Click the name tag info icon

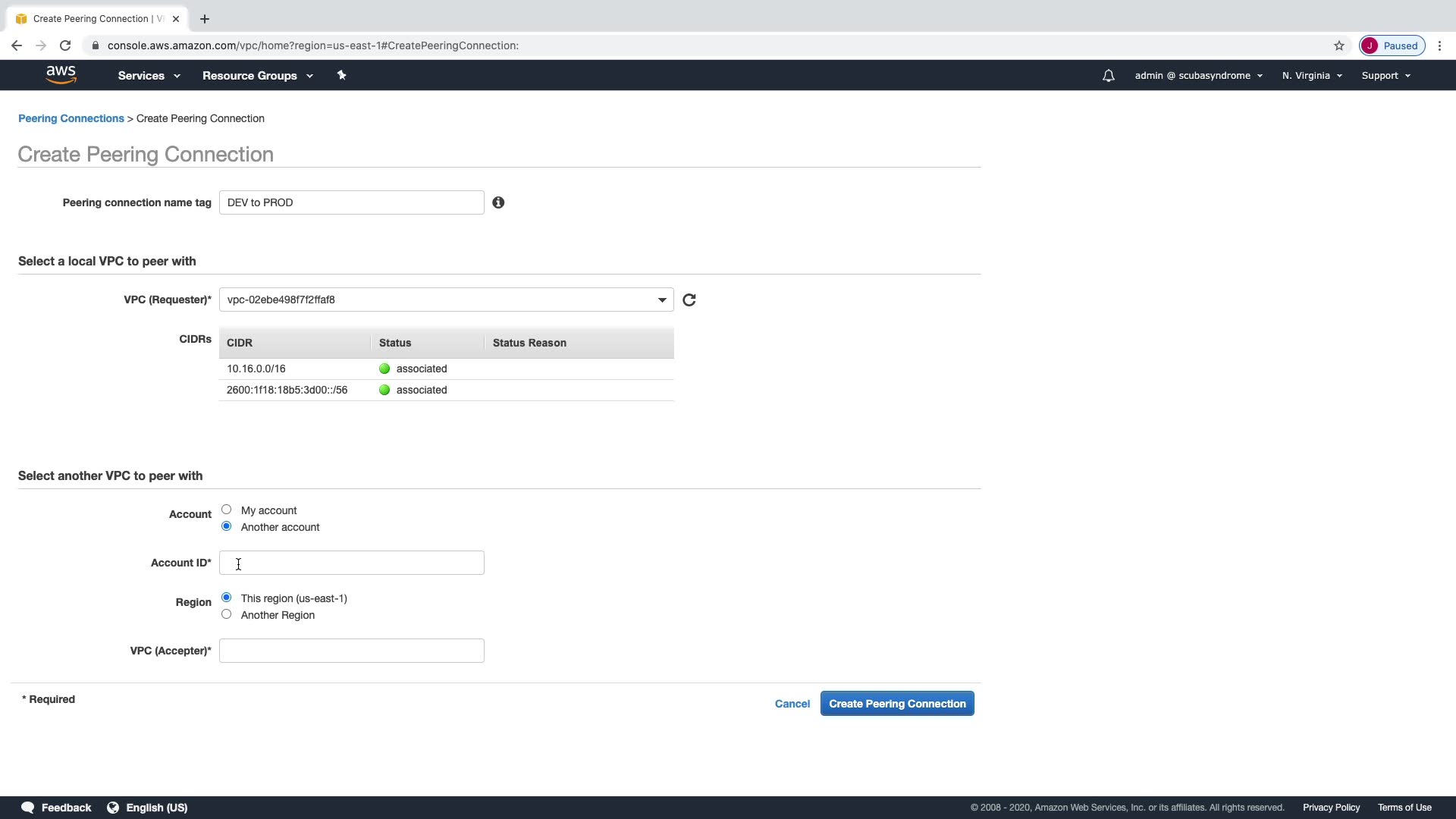[x=498, y=202]
